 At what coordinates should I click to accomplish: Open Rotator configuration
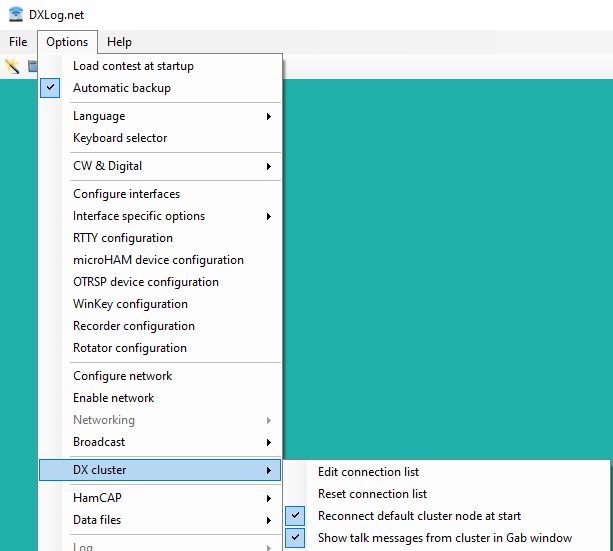tap(160, 348)
